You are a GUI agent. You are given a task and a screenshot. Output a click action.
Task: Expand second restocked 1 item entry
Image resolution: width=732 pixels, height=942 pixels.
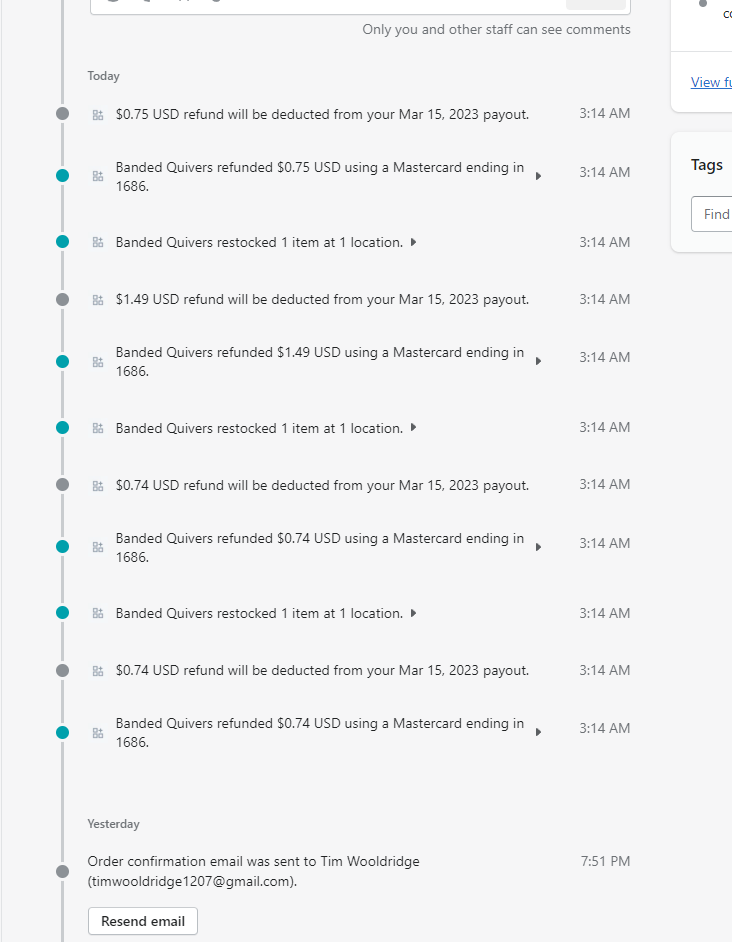pos(413,428)
